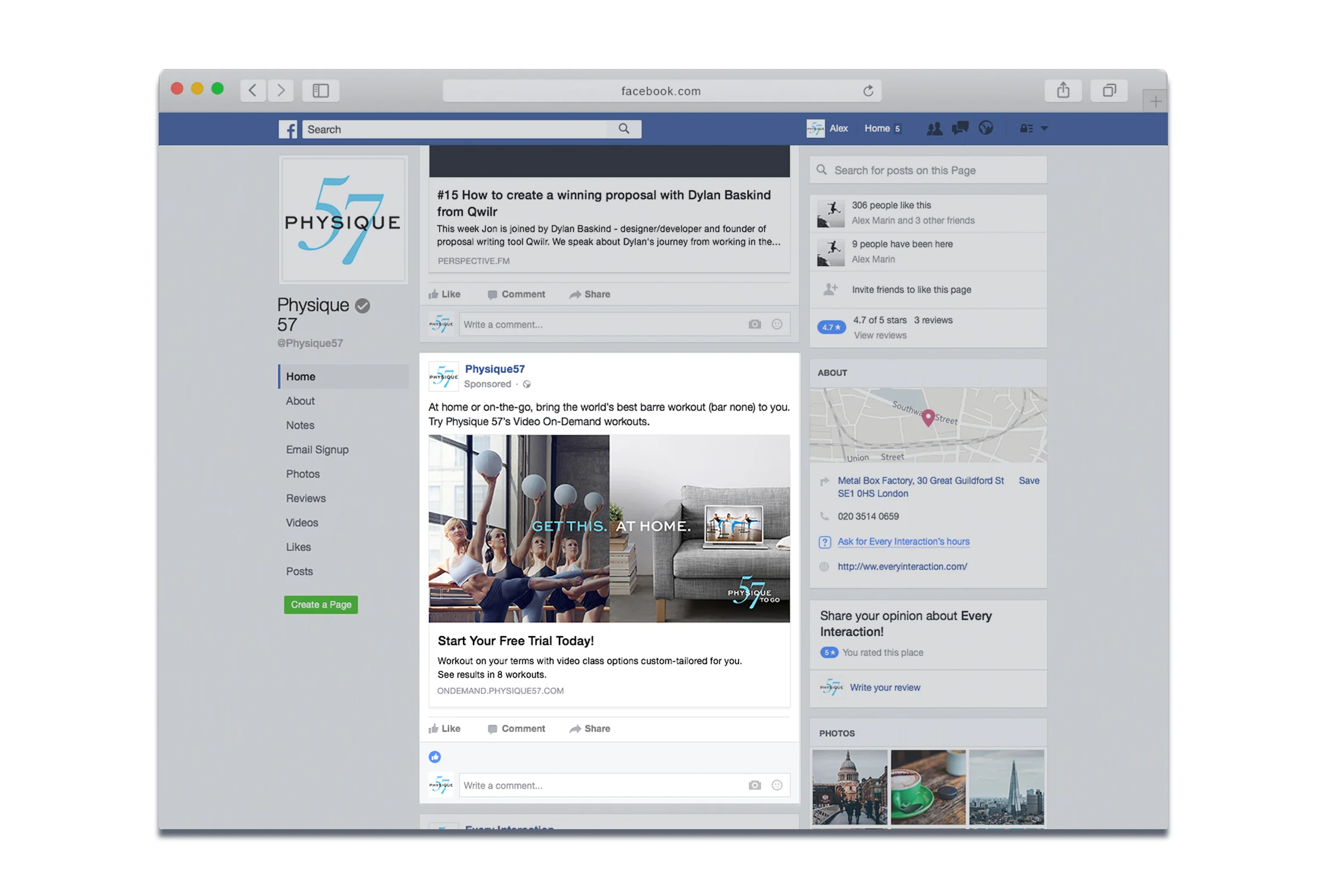The image size is (1326, 896).
Task: Open a new tab with plus button
Action: tap(1155, 101)
